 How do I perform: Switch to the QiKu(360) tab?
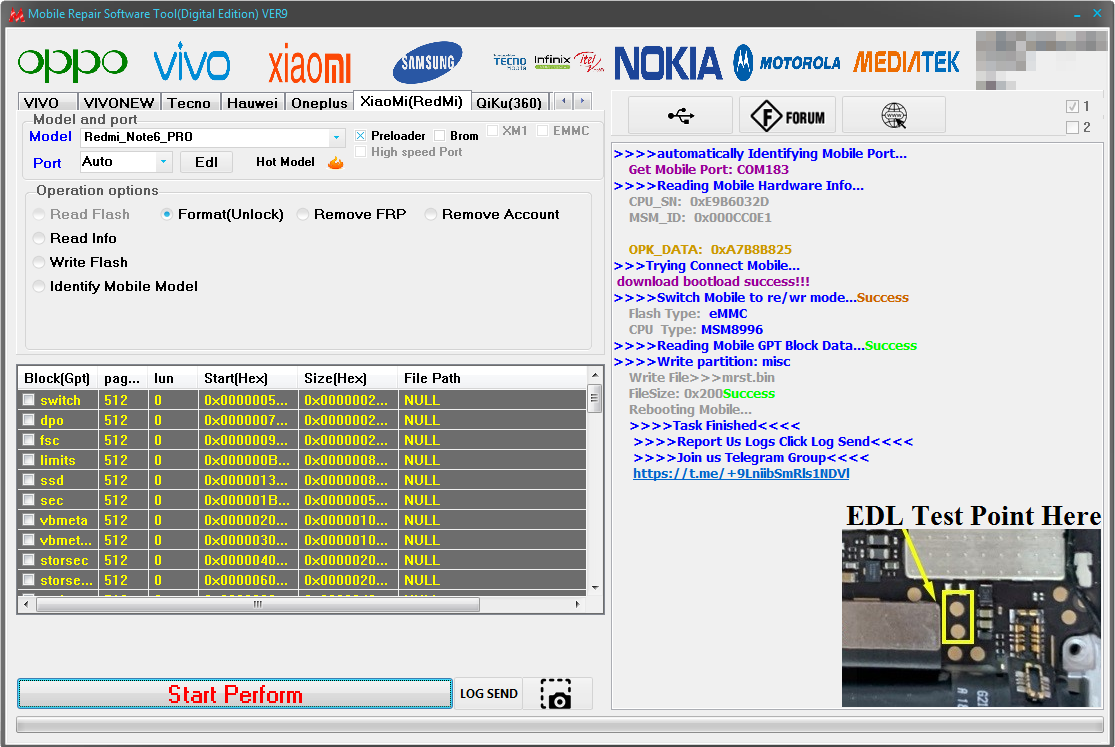pyautogui.click(x=509, y=102)
